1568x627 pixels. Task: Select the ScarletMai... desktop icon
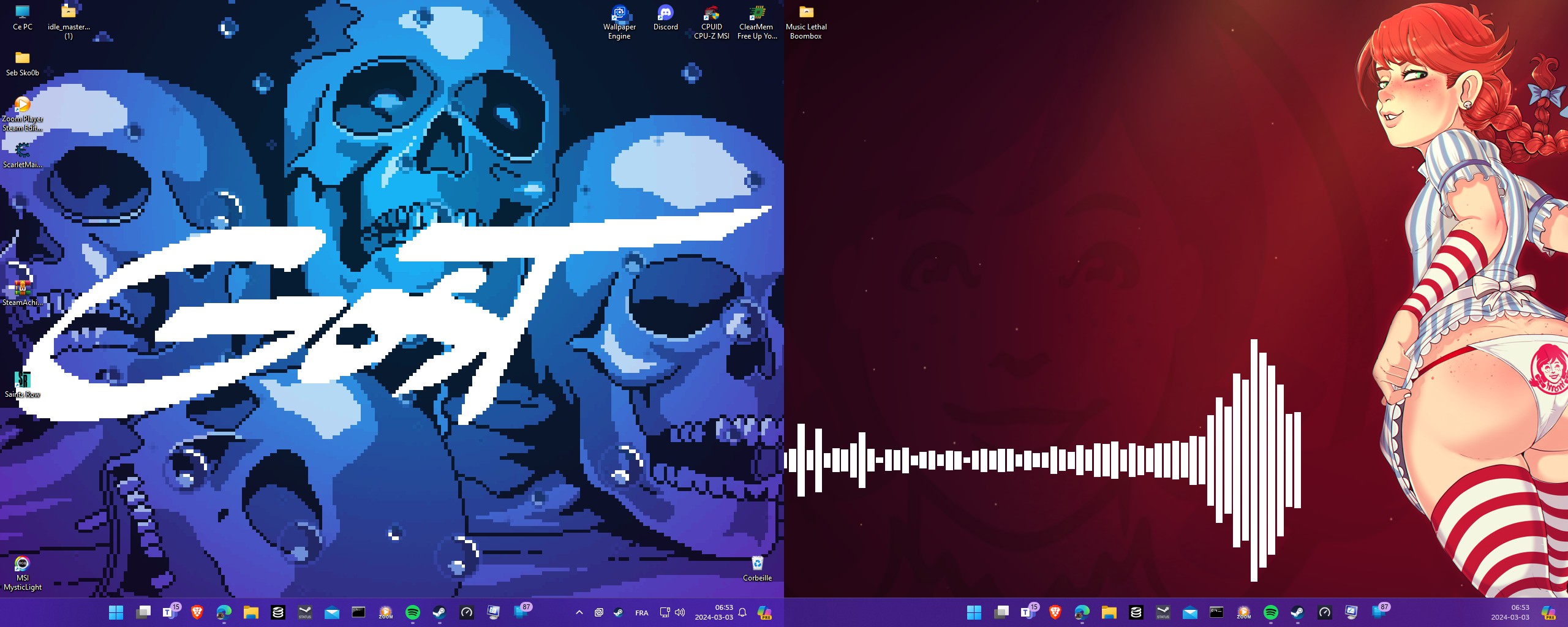point(23,156)
